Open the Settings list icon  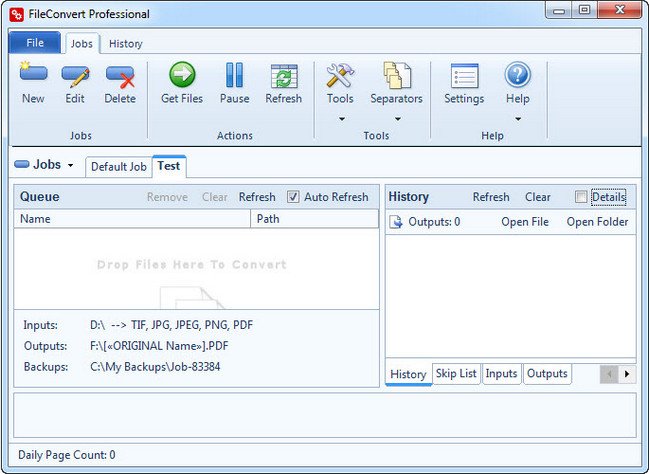pyautogui.click(x=464, y=76)
